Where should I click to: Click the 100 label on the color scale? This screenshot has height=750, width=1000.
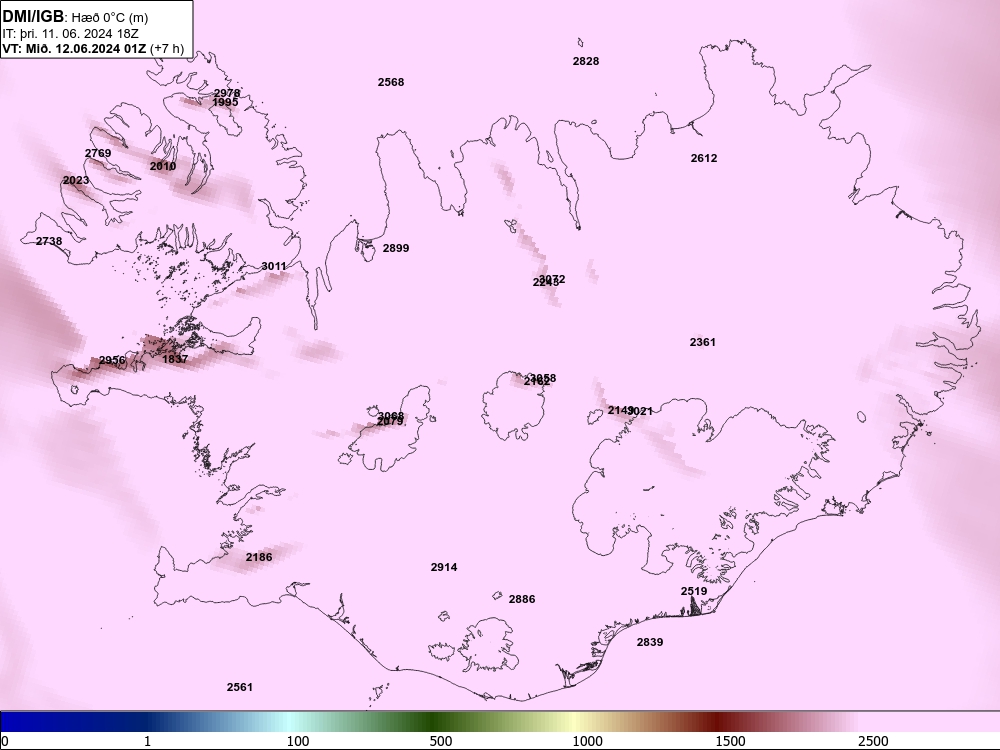click(298, 741)
